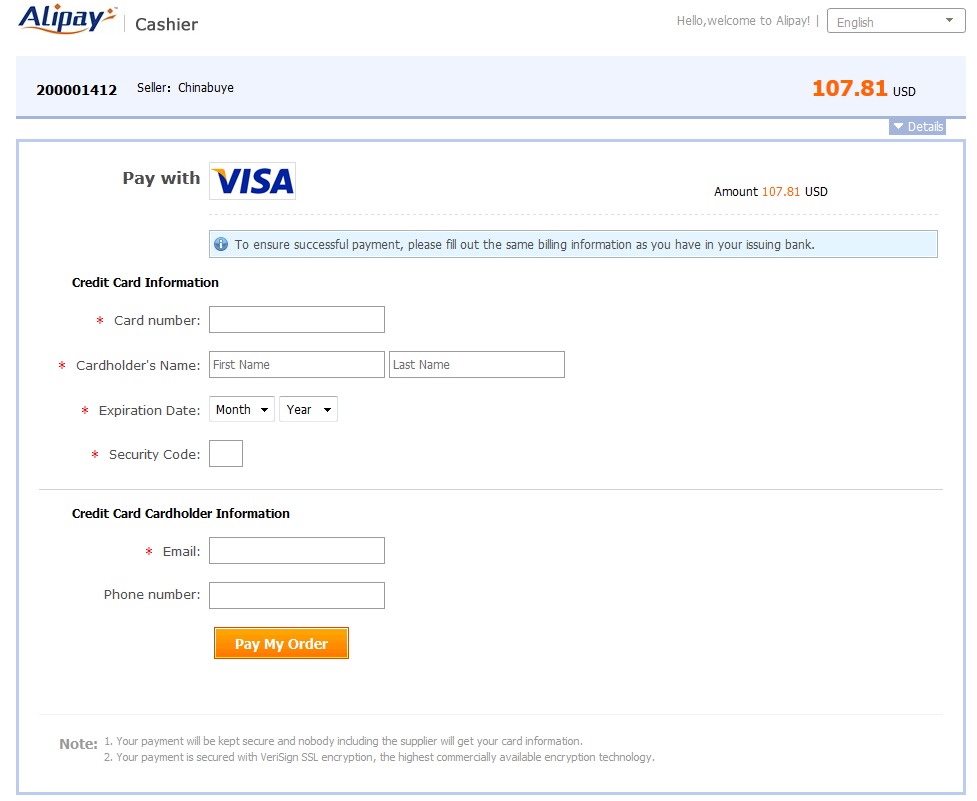Screen dimensions: 977x801
Task: Click the VISA card logo
Action: (x=252, y=181)
